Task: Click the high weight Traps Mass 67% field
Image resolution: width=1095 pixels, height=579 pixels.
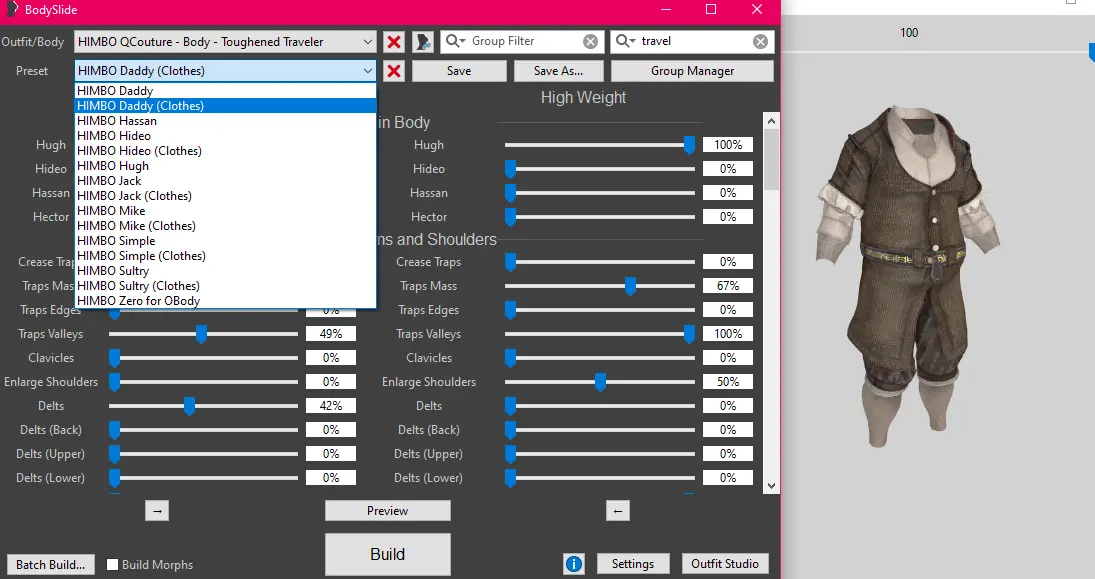Action: 728,286
